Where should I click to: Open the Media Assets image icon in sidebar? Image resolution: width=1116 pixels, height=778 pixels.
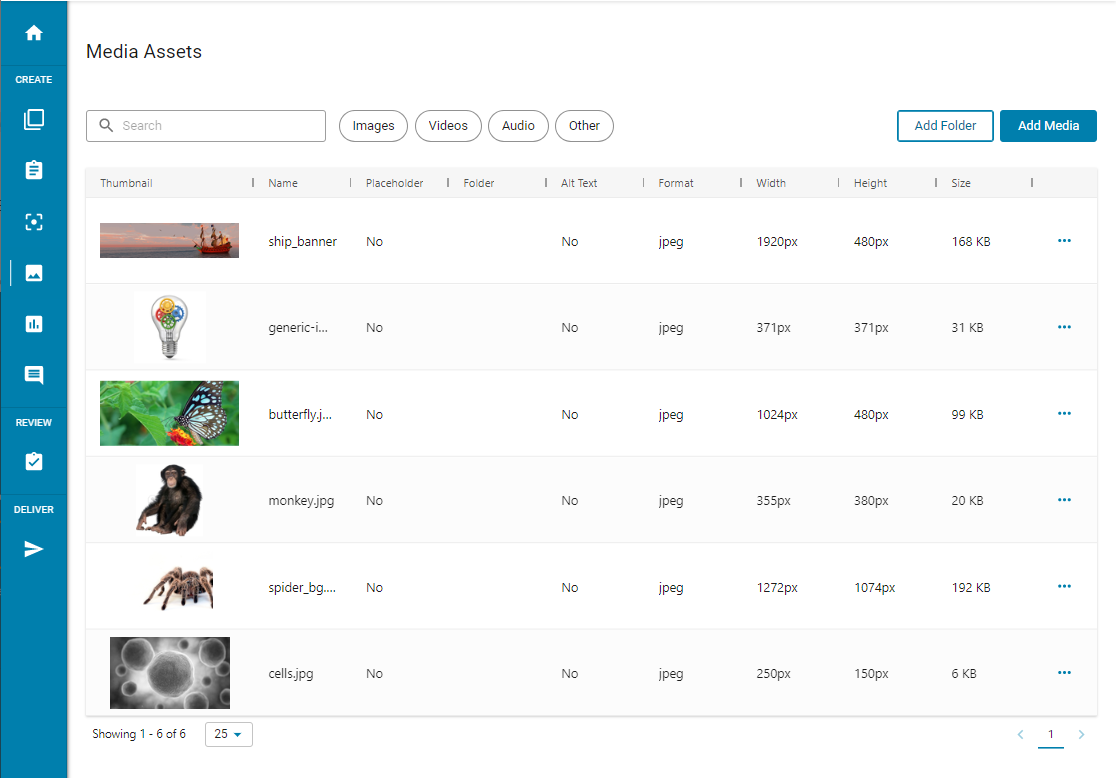click(33, 273)
